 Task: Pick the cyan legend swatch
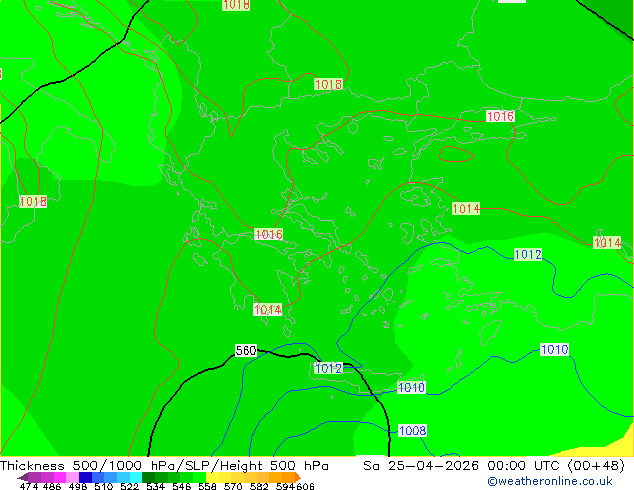(x=136, y=477)
